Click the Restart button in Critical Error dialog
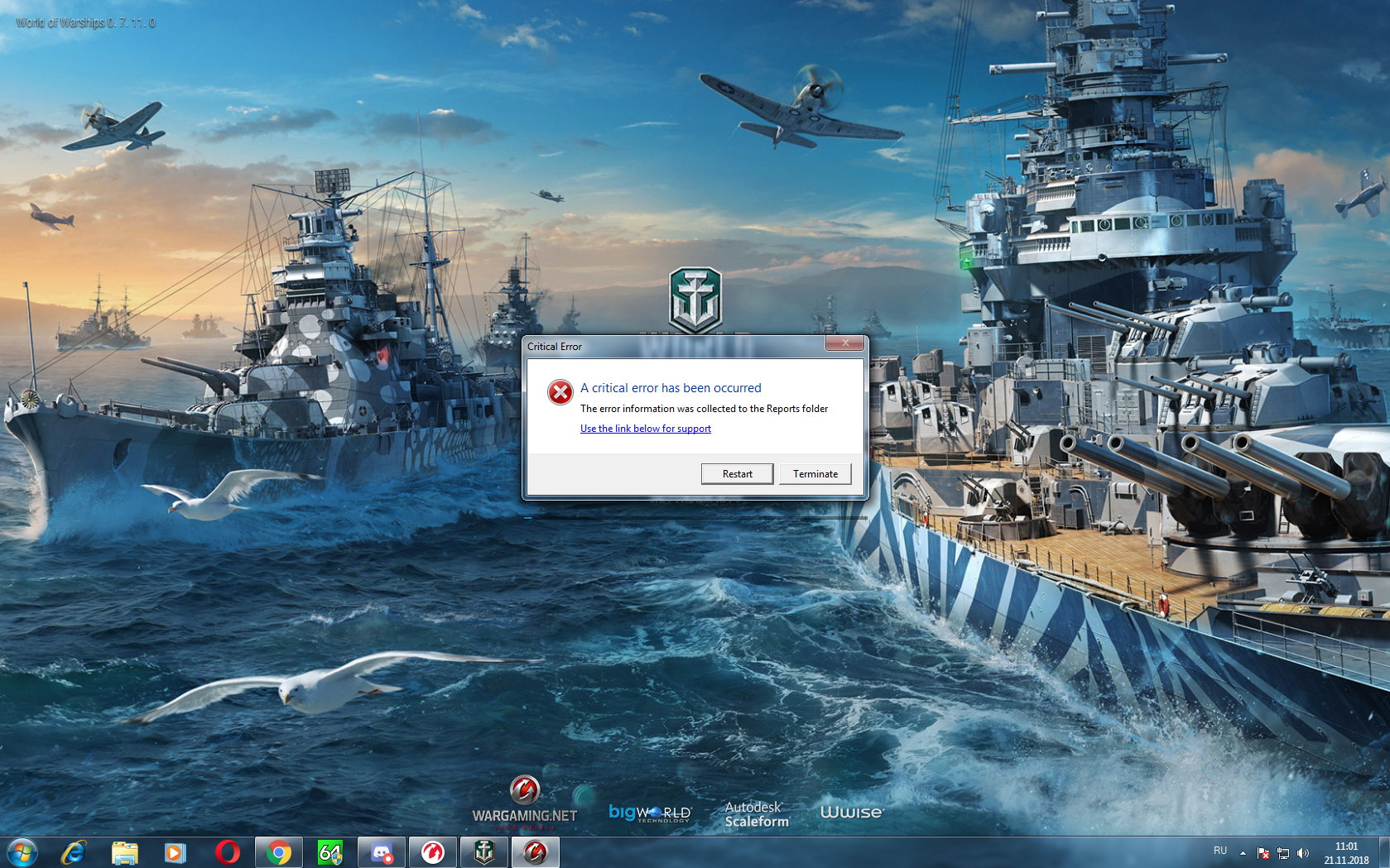This screenshot has height=868, width=1390. click(737, 473)
